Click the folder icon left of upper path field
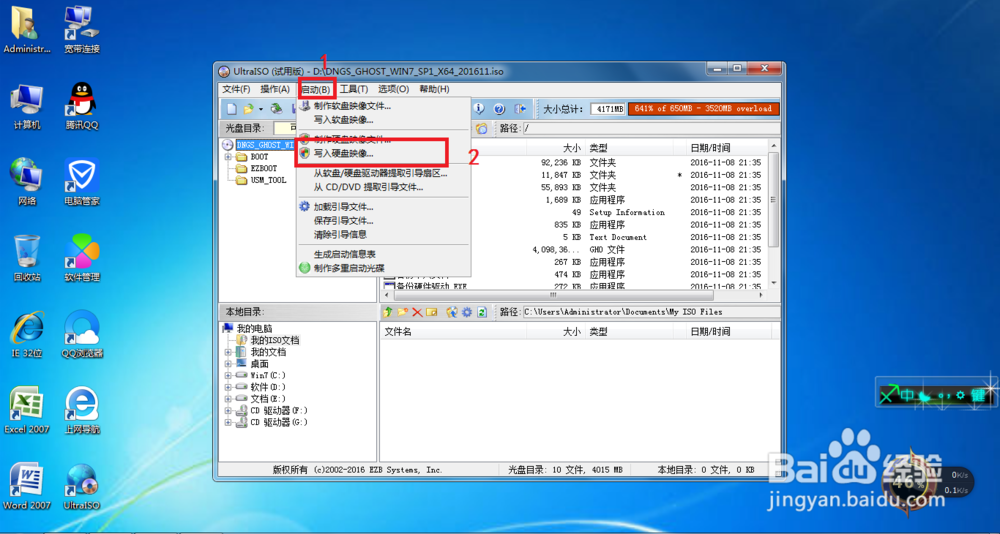The width and height of the screenshot is (1000, 534). tap(482, 128)
